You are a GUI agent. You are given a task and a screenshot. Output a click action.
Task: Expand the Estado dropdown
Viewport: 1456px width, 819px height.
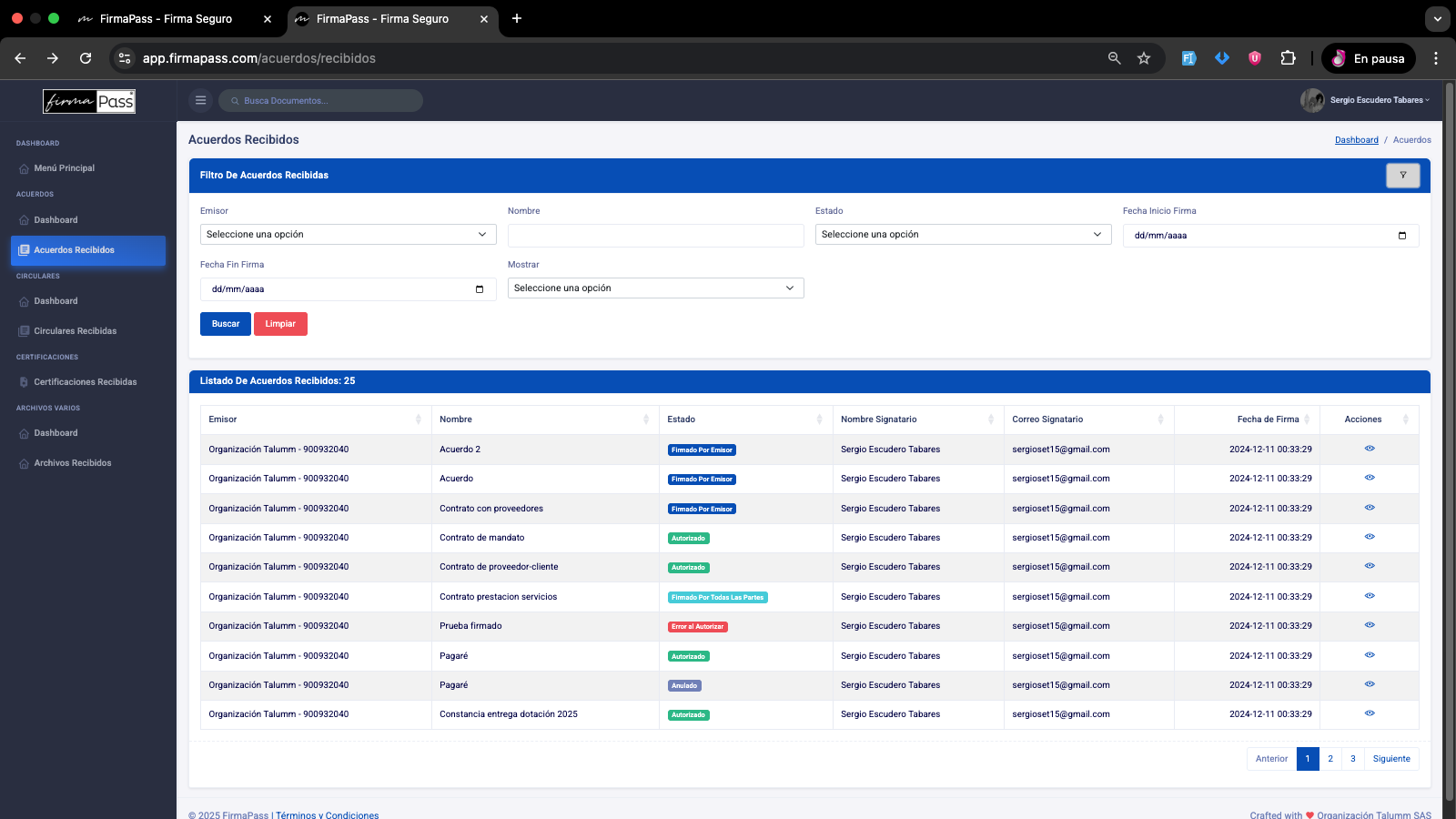pos(963,235)
